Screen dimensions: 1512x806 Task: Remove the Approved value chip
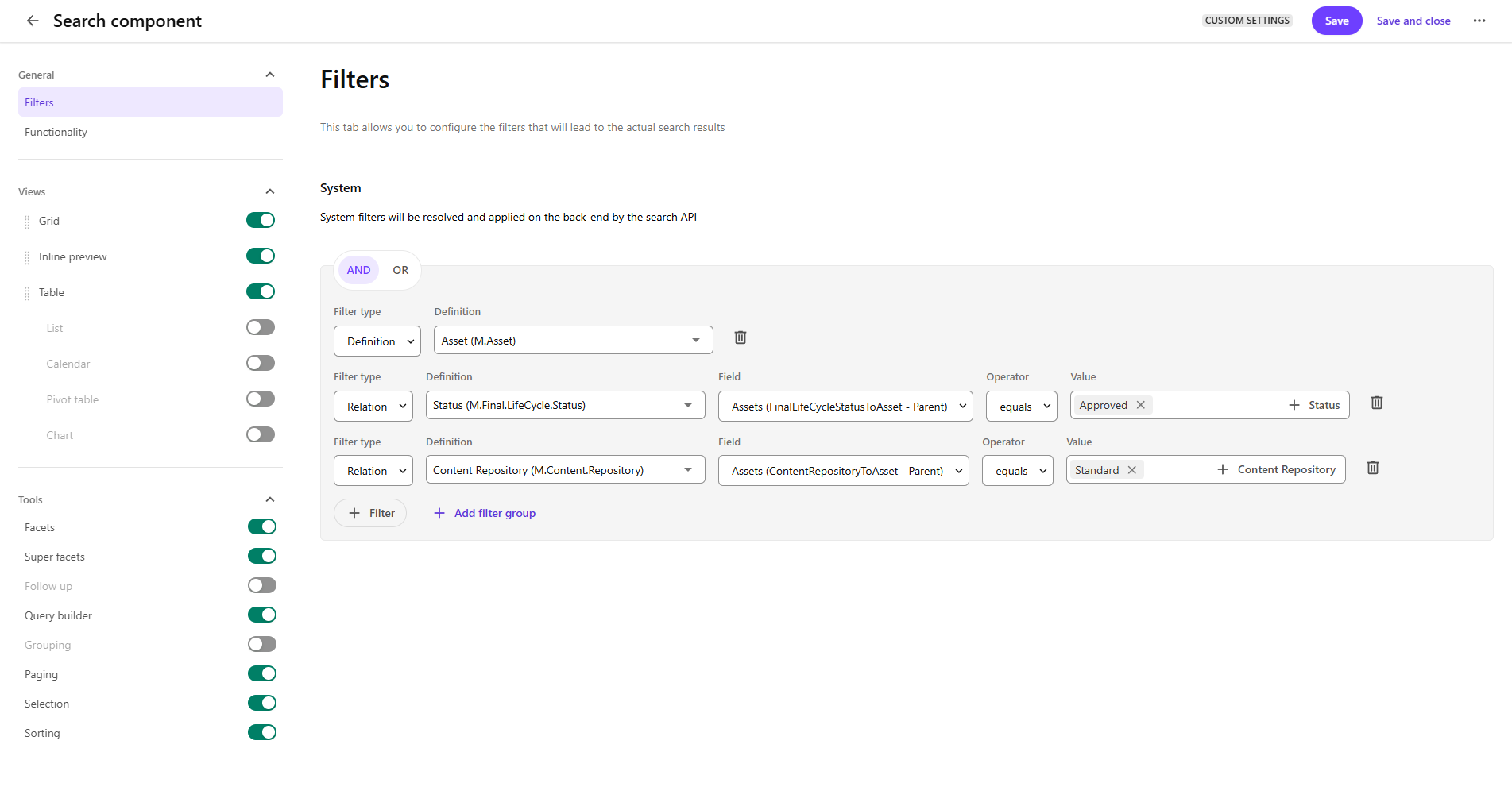(1140, 404)
